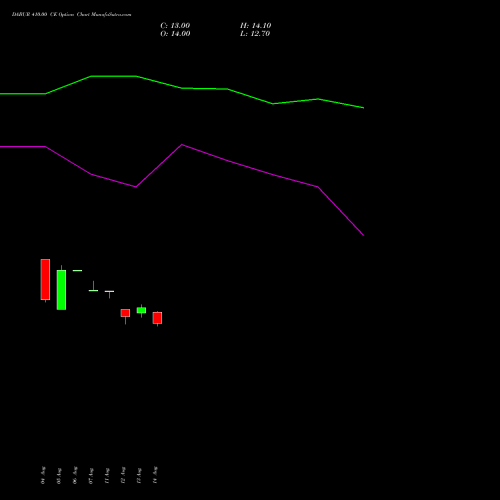
Task: Select the high value H: 14.10
Action: coord(255,26)
